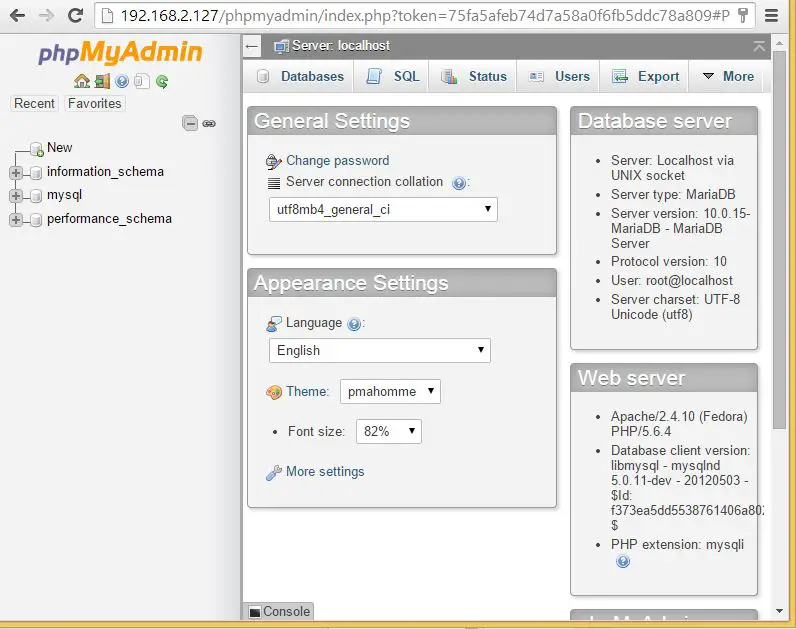The width and height of the screenshot is (796, 629).
Task: Click the browser Back arrow
Action: click(18, 16)
